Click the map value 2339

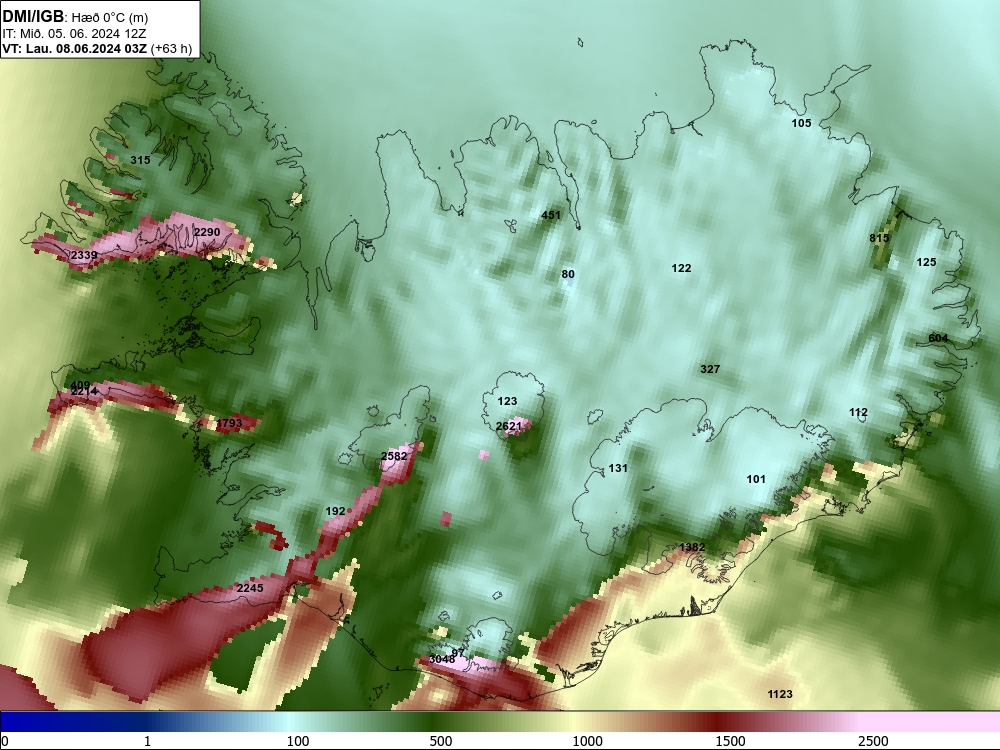[x=84, y=255]
